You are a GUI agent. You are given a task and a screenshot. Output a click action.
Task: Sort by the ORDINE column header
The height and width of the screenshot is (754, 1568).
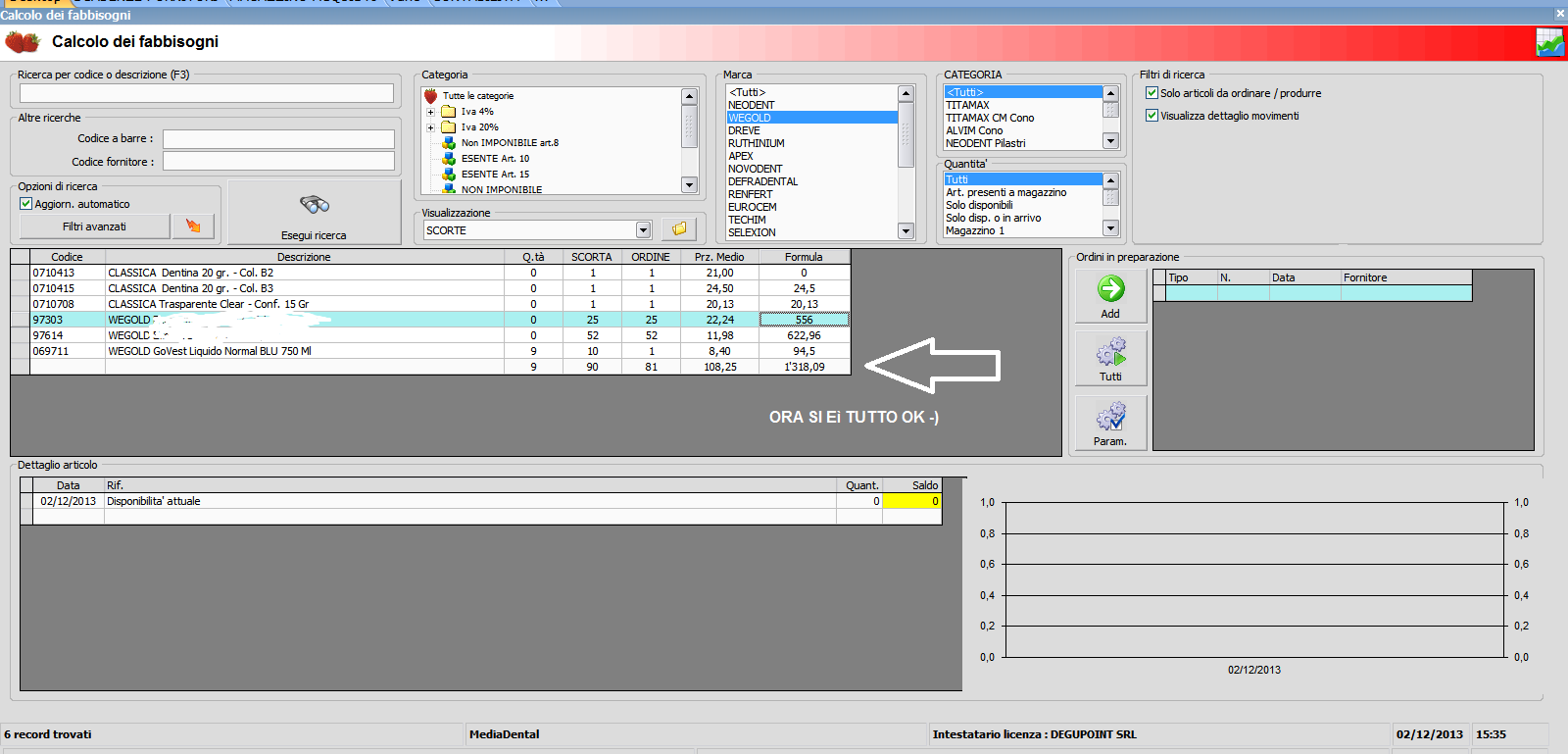pyautogui.click(x=651, y=257)
